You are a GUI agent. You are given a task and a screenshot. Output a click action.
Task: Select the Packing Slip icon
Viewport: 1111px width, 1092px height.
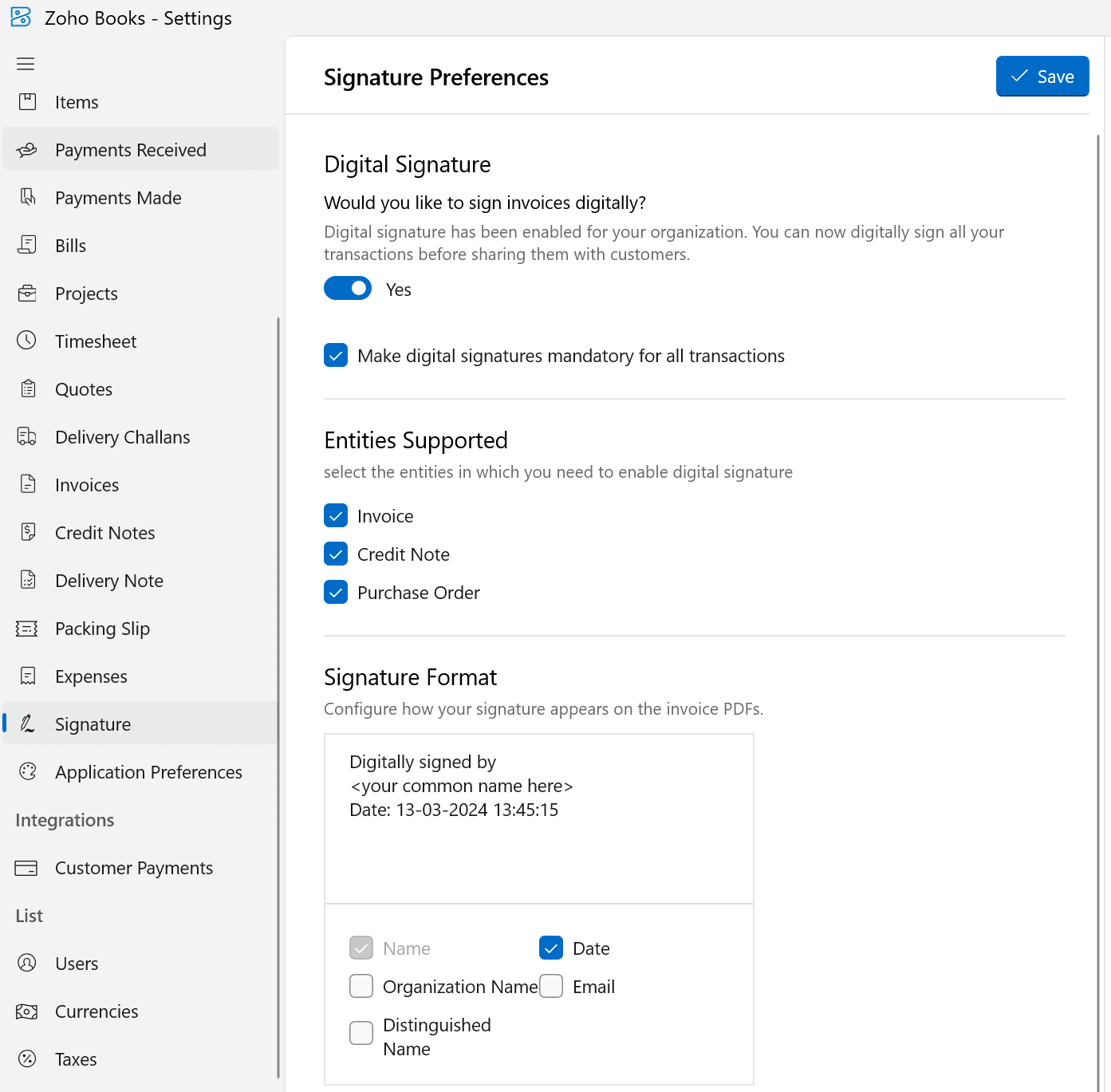[28, 628]
